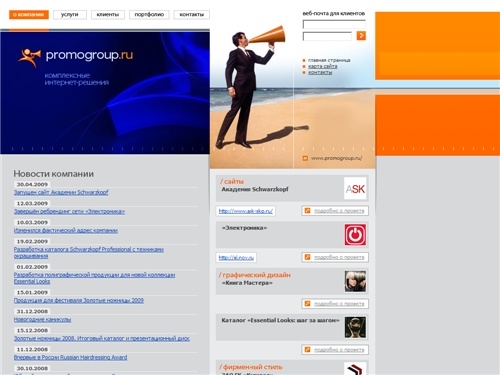500x375 pixels.
Task: Open project details for «Книга Мастера»
Action: (335, 304)
